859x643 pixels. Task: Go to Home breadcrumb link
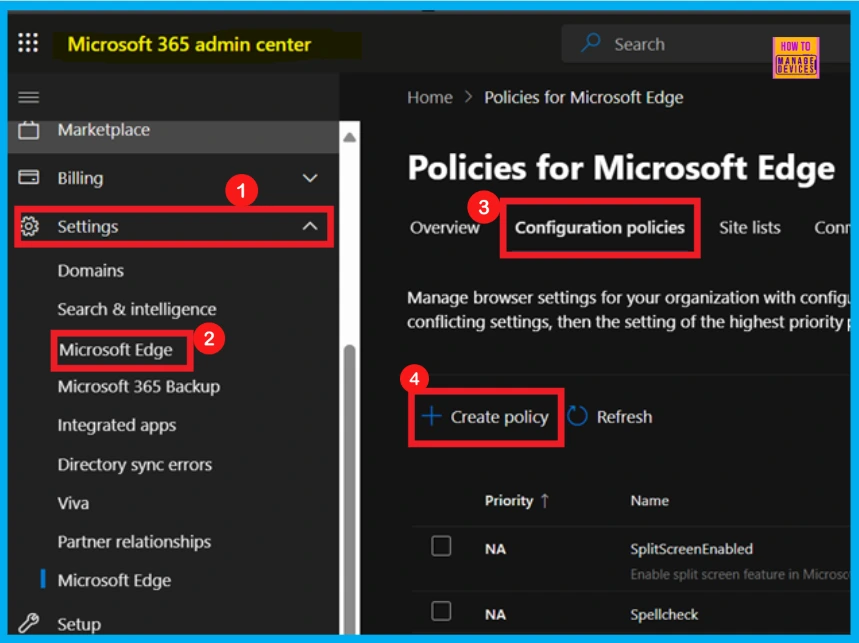coord(430,97)
